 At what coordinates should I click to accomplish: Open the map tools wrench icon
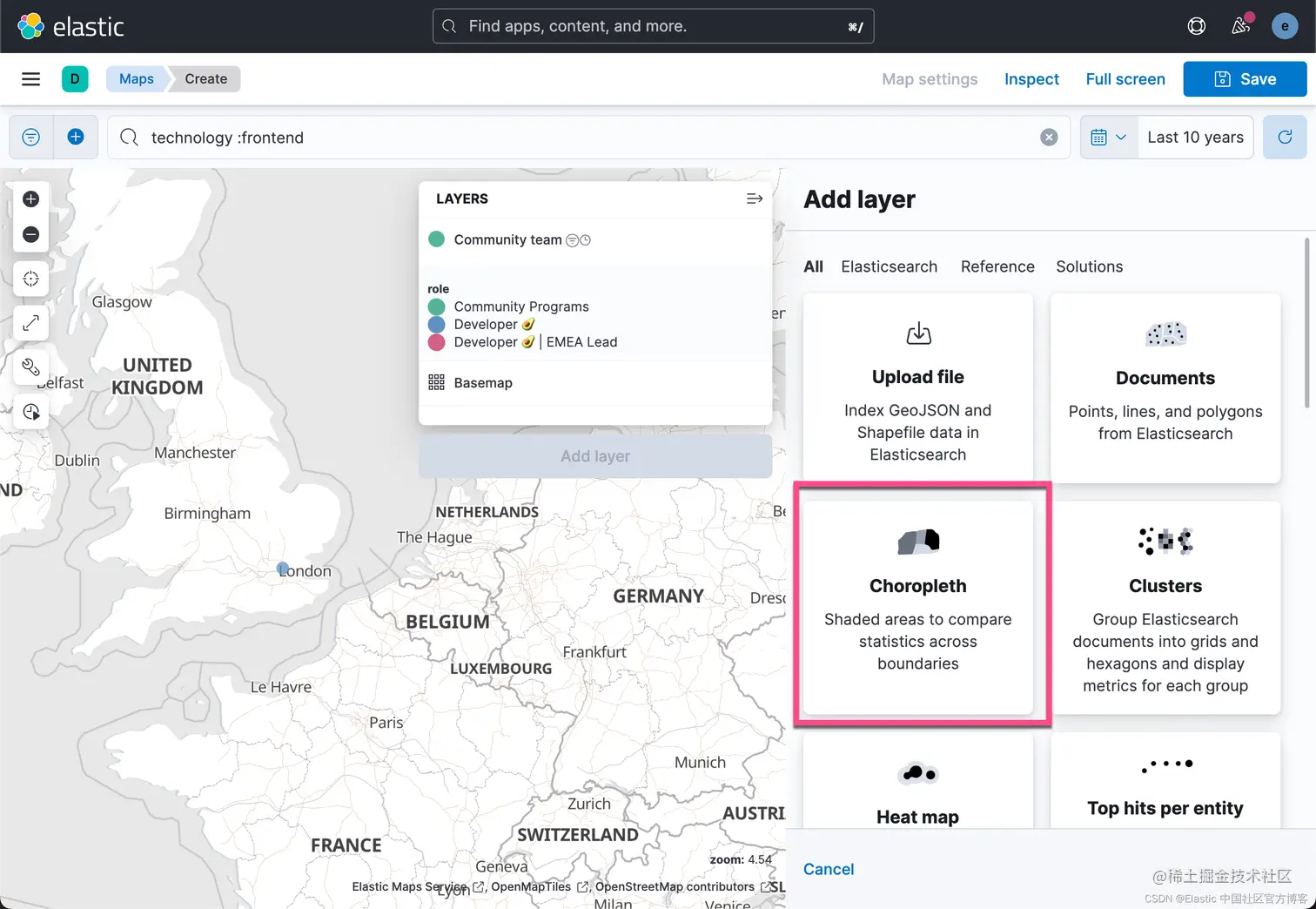pyautogui.click(x=30, y=367)
